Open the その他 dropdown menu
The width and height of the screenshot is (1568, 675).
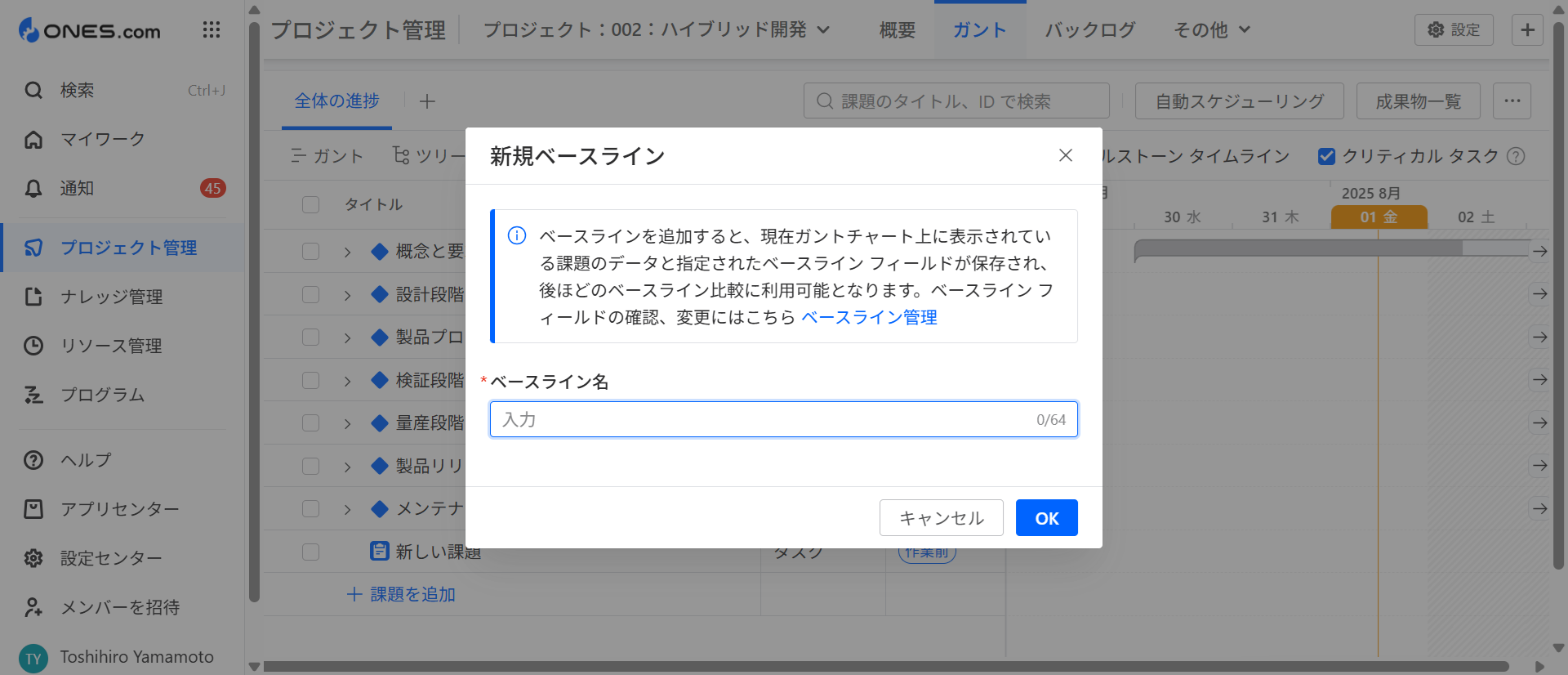coord(1212,30)
